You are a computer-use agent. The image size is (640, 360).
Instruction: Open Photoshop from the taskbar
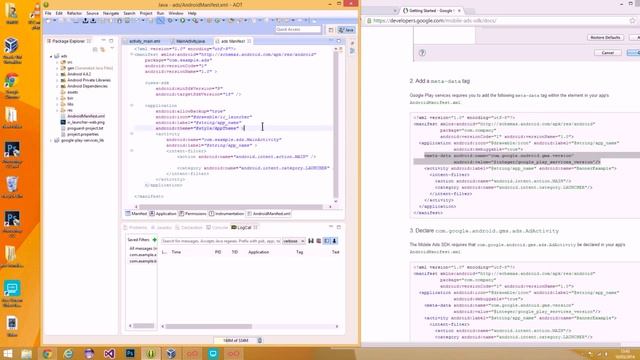click(130, 353)
